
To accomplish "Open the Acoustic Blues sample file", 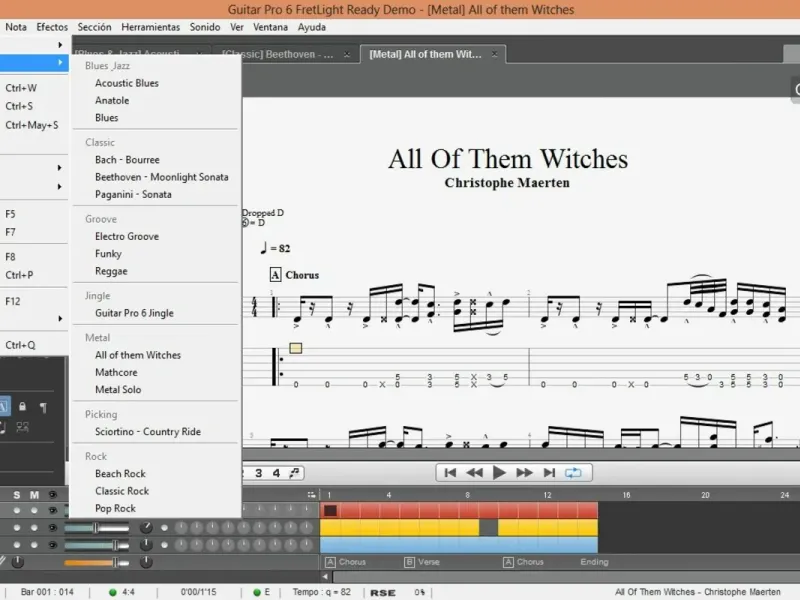I will [127, 83].
